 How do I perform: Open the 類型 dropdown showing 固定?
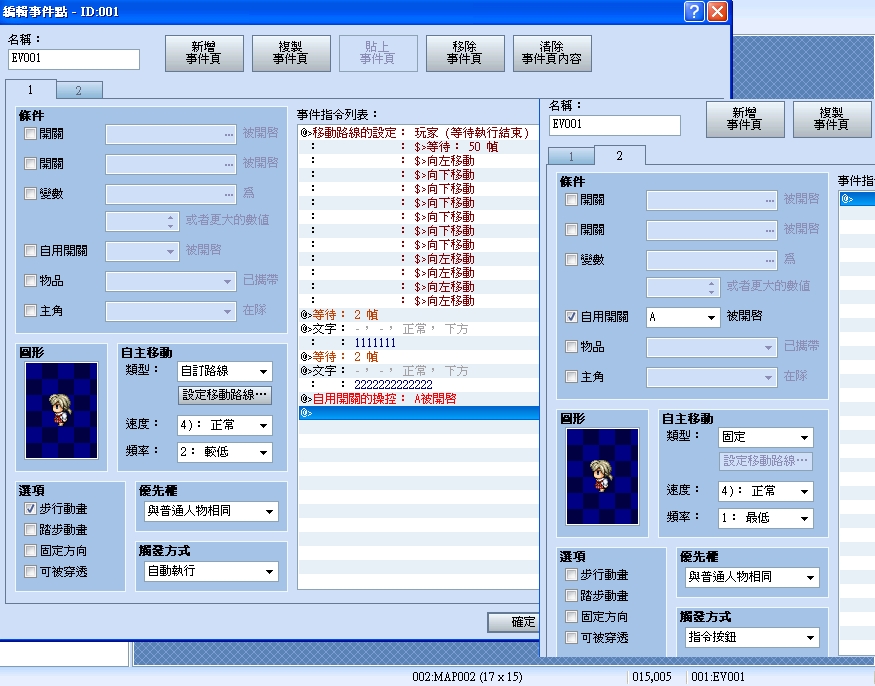coord(766,437)
